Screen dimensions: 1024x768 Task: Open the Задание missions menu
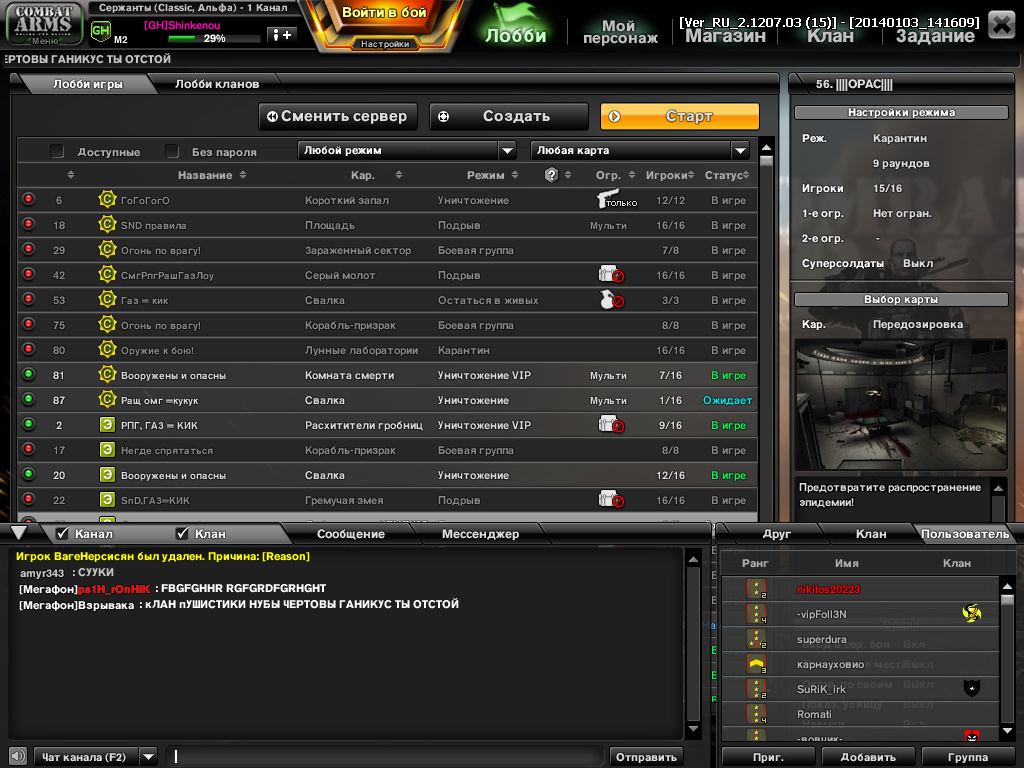(935, 36)
